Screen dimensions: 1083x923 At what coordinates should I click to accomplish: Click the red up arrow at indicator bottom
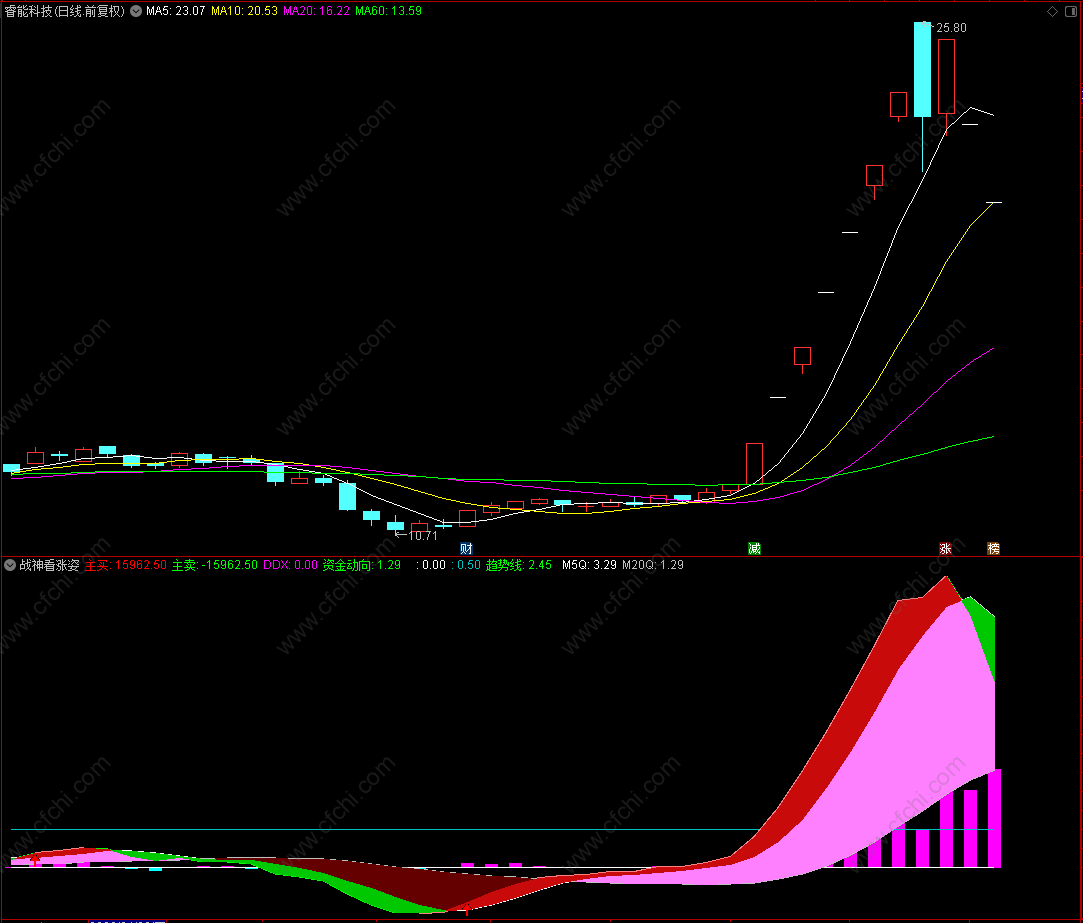[467, 908]
